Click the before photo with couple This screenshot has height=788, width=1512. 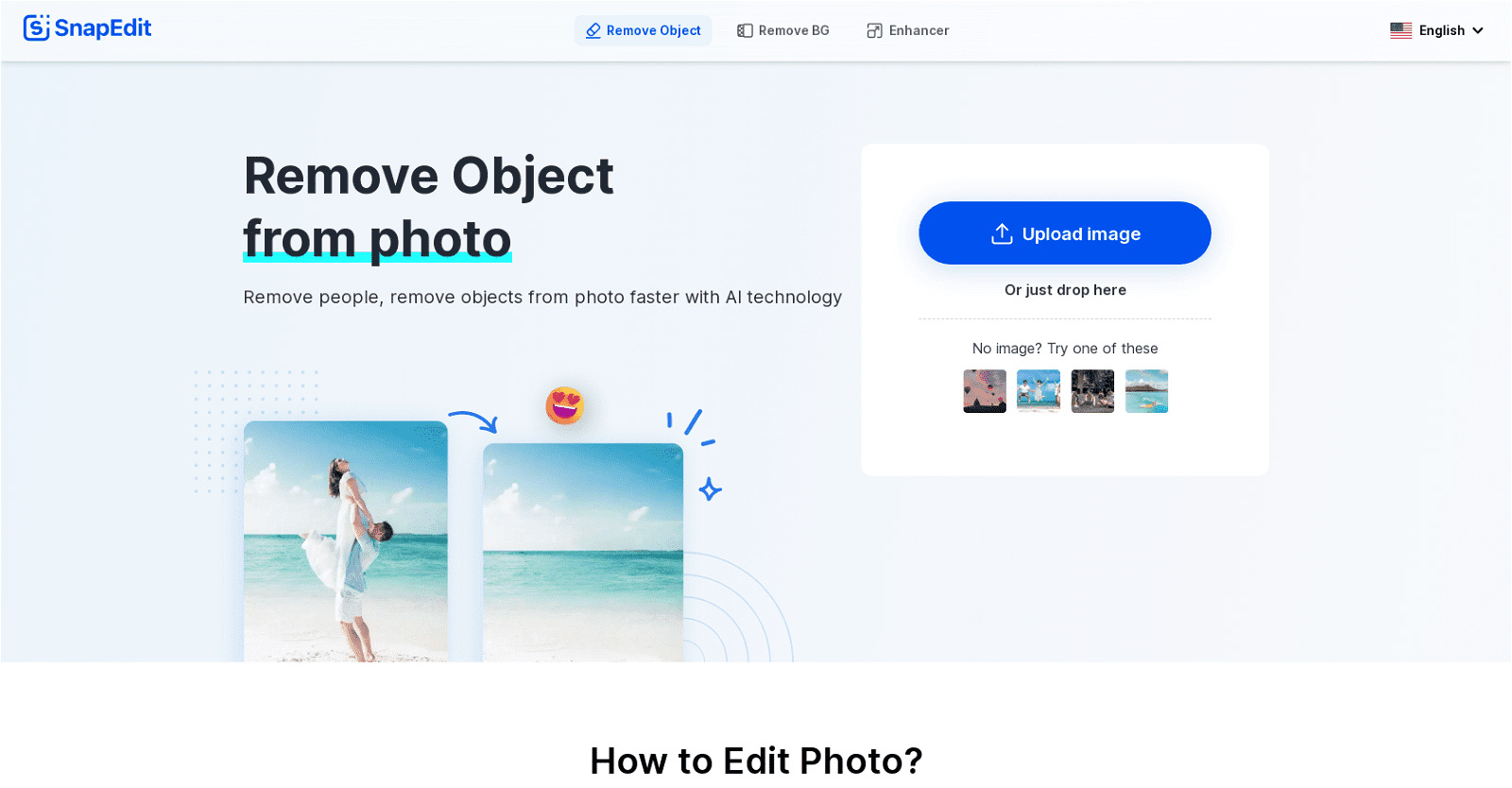(345, 540)
